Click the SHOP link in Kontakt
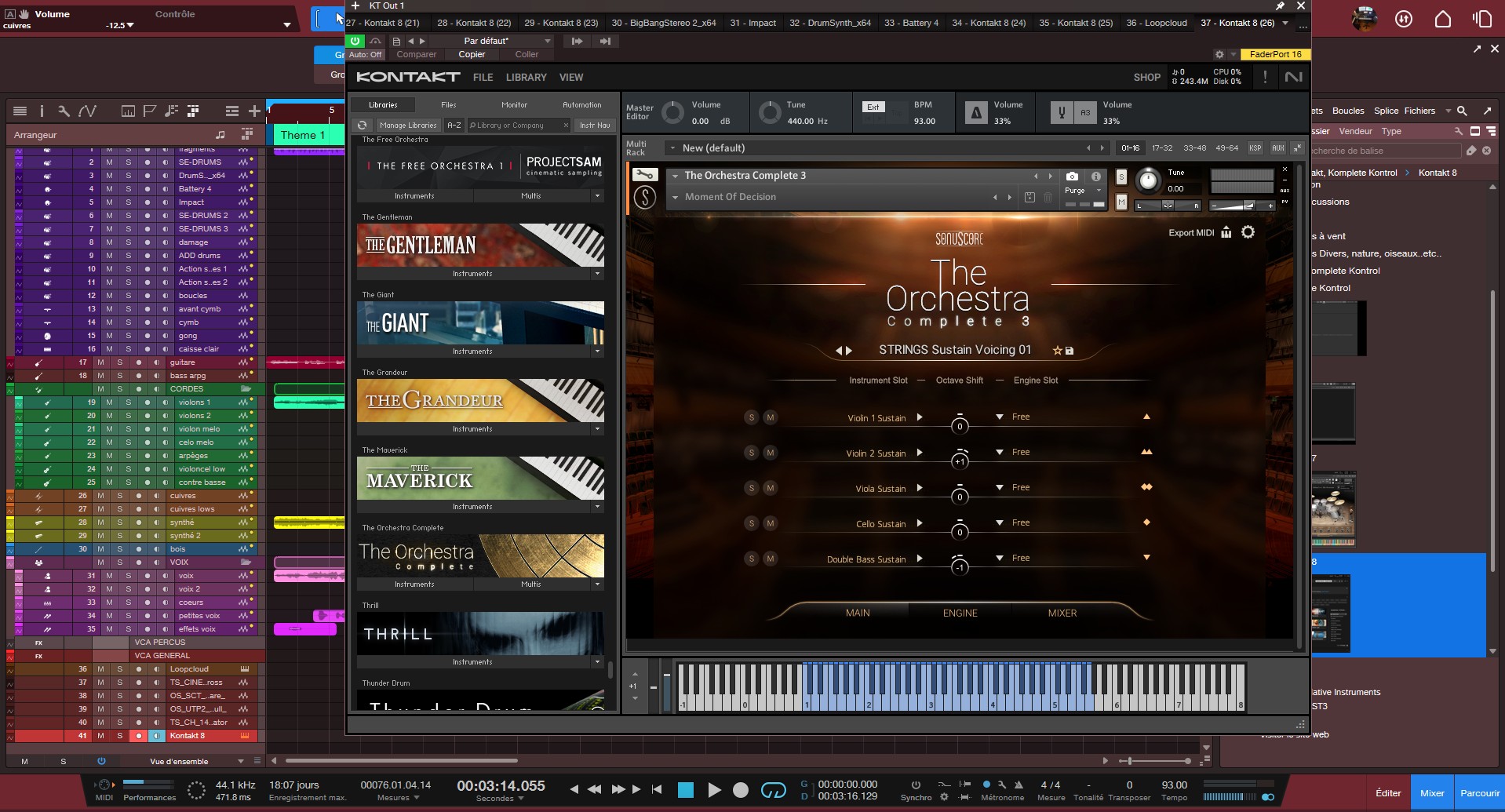 point(1146,78)
